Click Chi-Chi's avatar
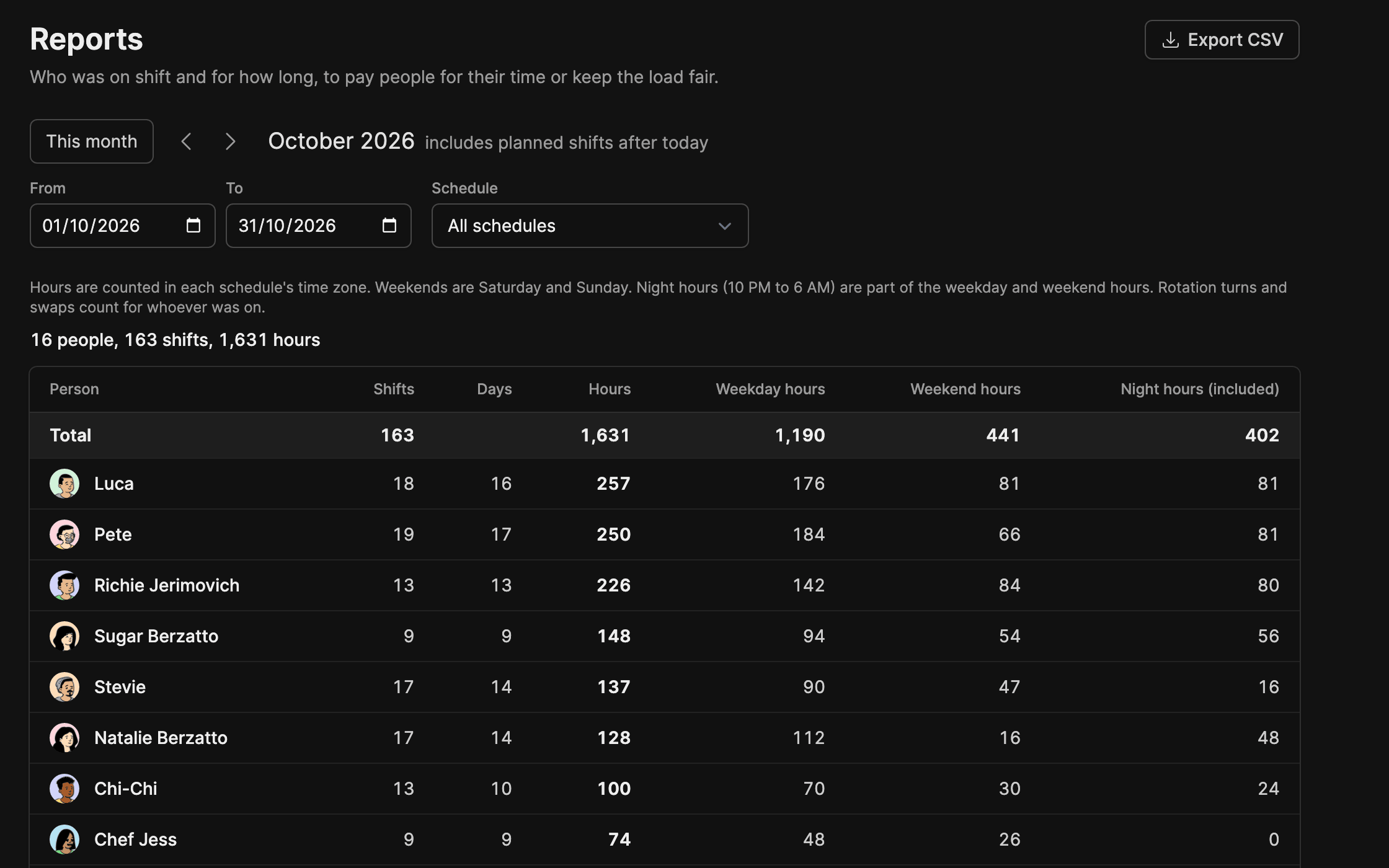Viewport: 1389px width, 868px height. [x=64, y=789]
